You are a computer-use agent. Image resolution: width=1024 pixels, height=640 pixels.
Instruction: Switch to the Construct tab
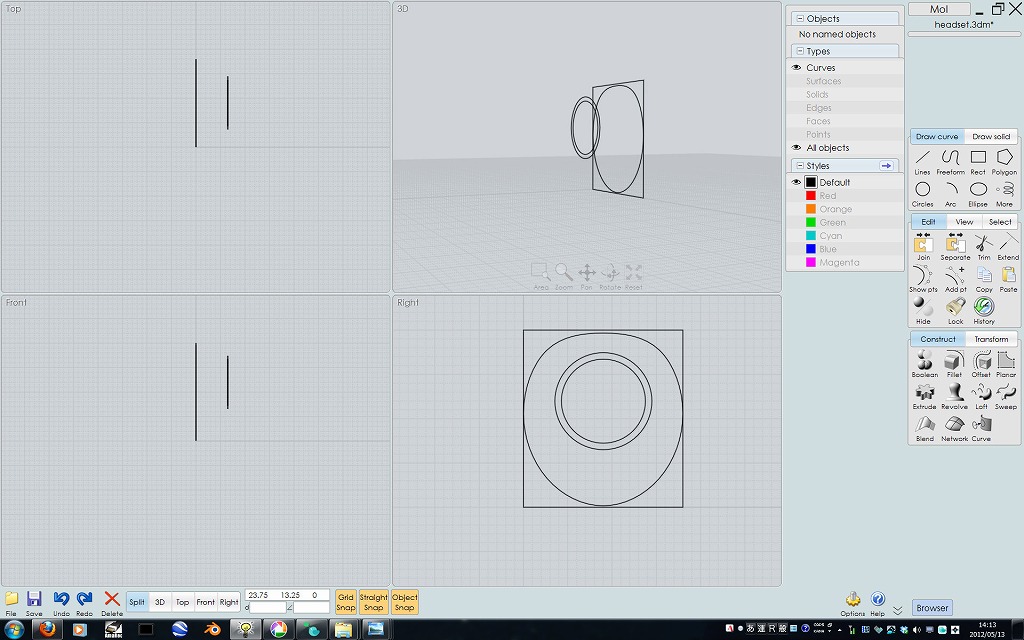[938, 339]
